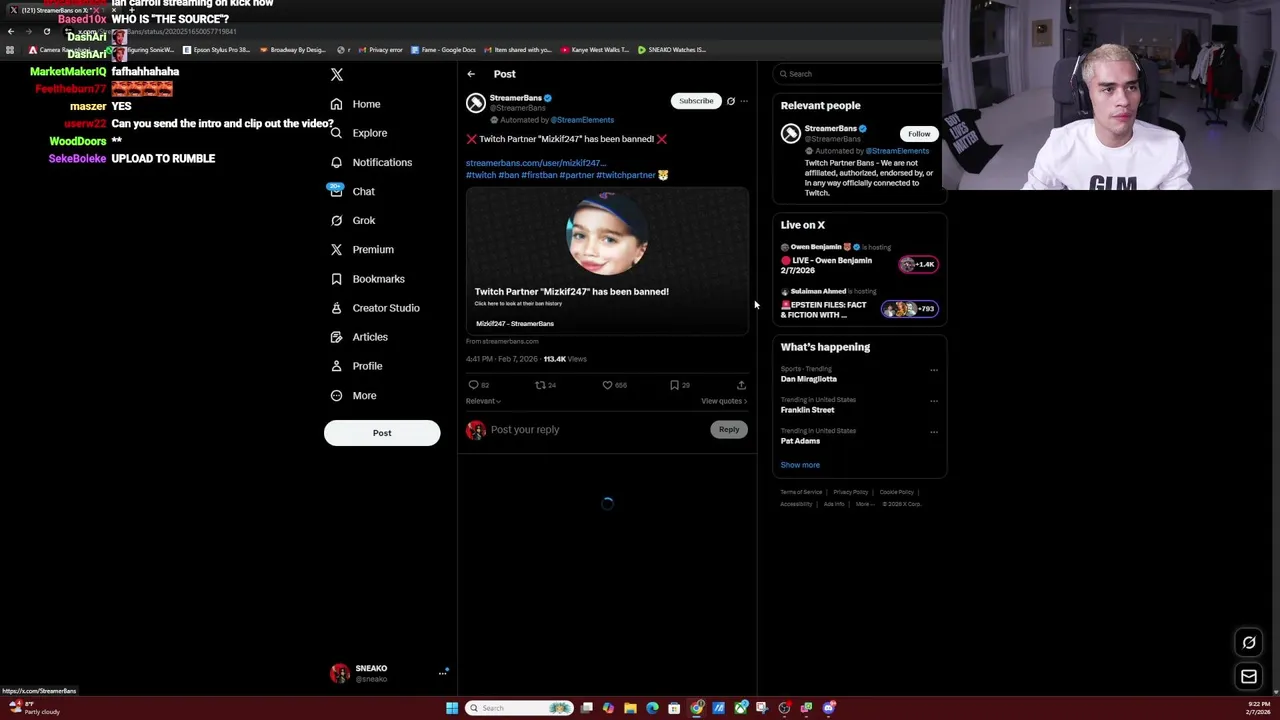This screenshot has width=1280, height=720.
Task: Click the Reply button
Action: pyautogui.click(x=729, y=430)
